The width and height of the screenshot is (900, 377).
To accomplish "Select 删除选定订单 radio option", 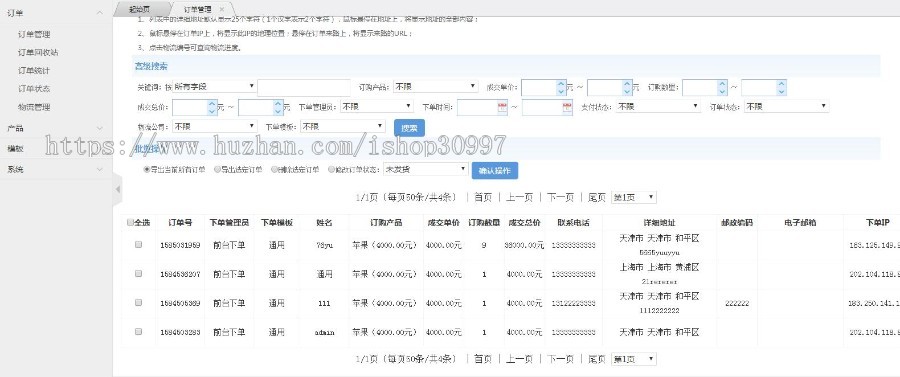I will coord(274,170).
